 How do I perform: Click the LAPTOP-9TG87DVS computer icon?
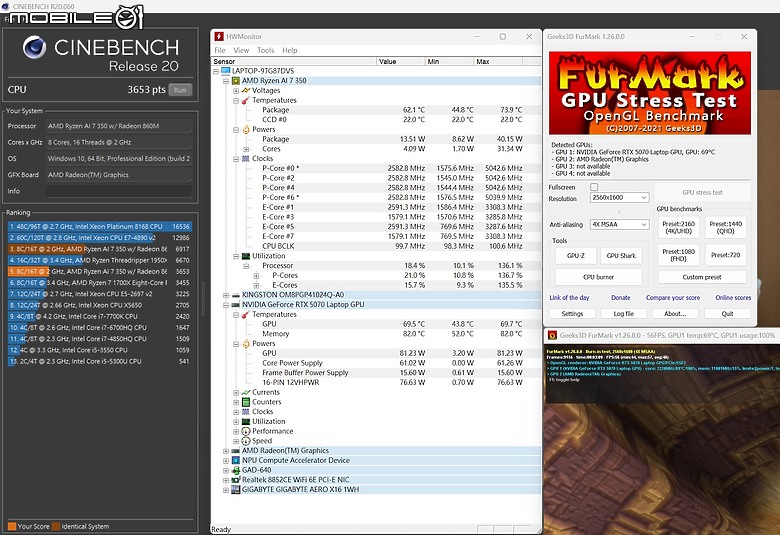tap(226, 71)
